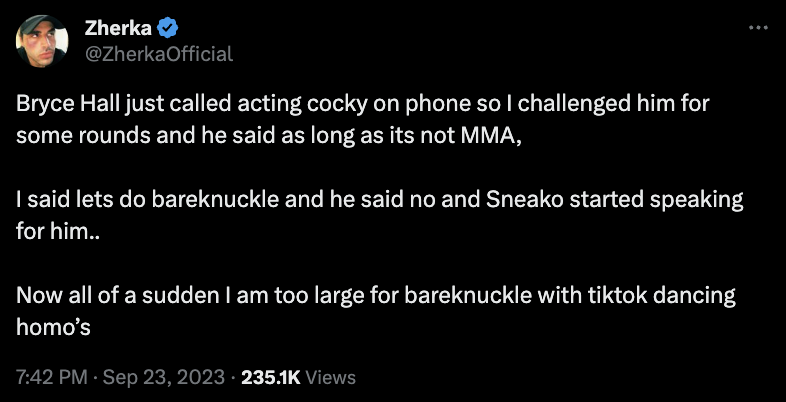Screen dimensions: 786x402
Task: Click the 235.1K view count number
Action: 268,378
